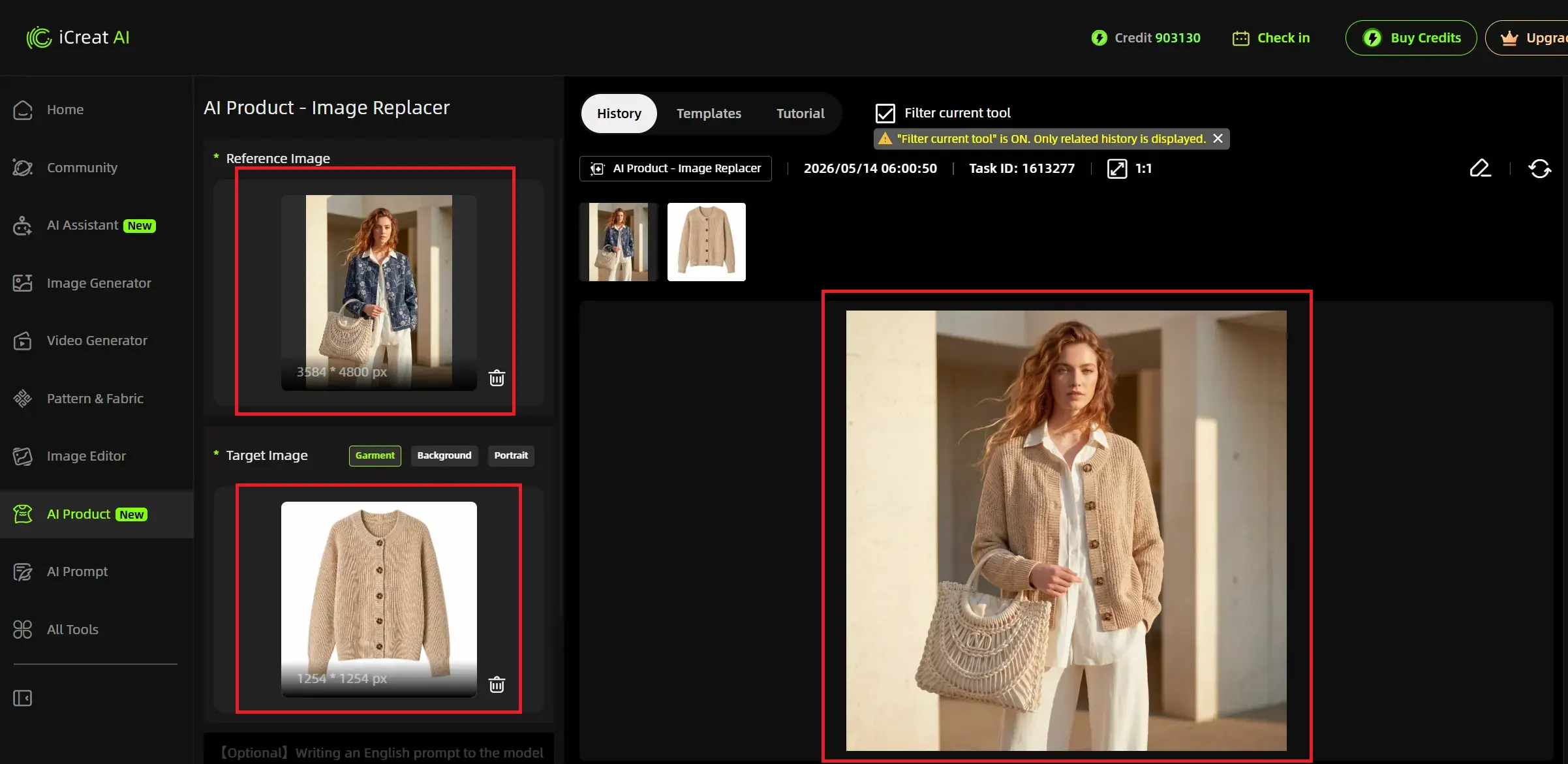Toggle the Filter current tool checkbox
The width and height of the screenshot is (1568, 764).
pyautogui.click(x=885, y=113)
